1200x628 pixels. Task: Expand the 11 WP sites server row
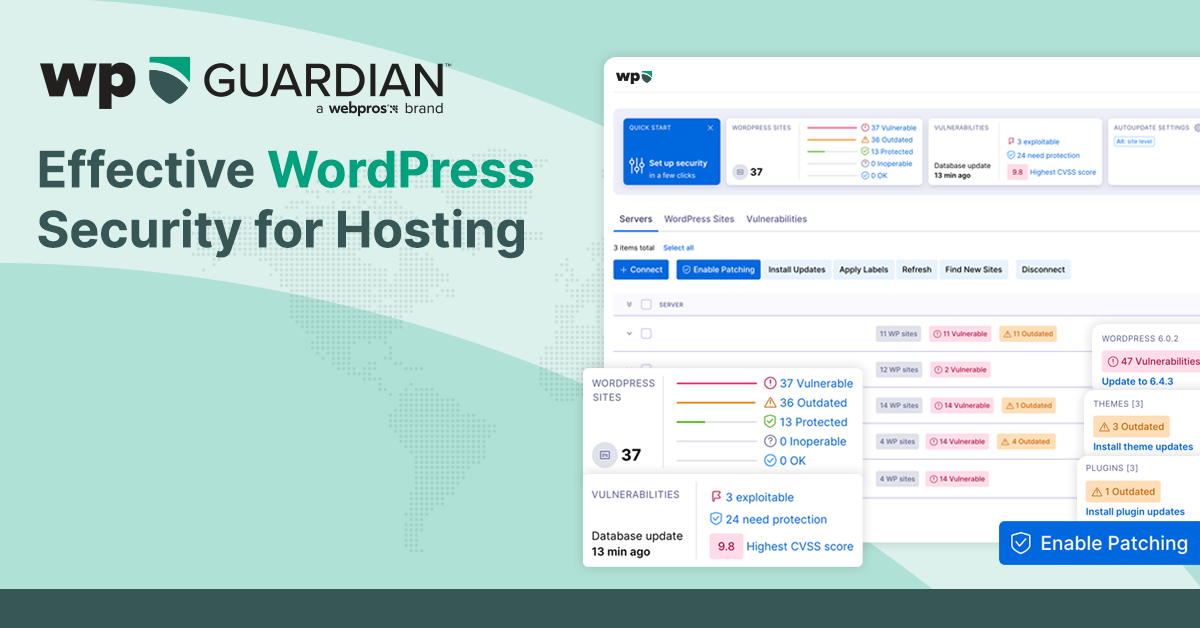point(629,333)
